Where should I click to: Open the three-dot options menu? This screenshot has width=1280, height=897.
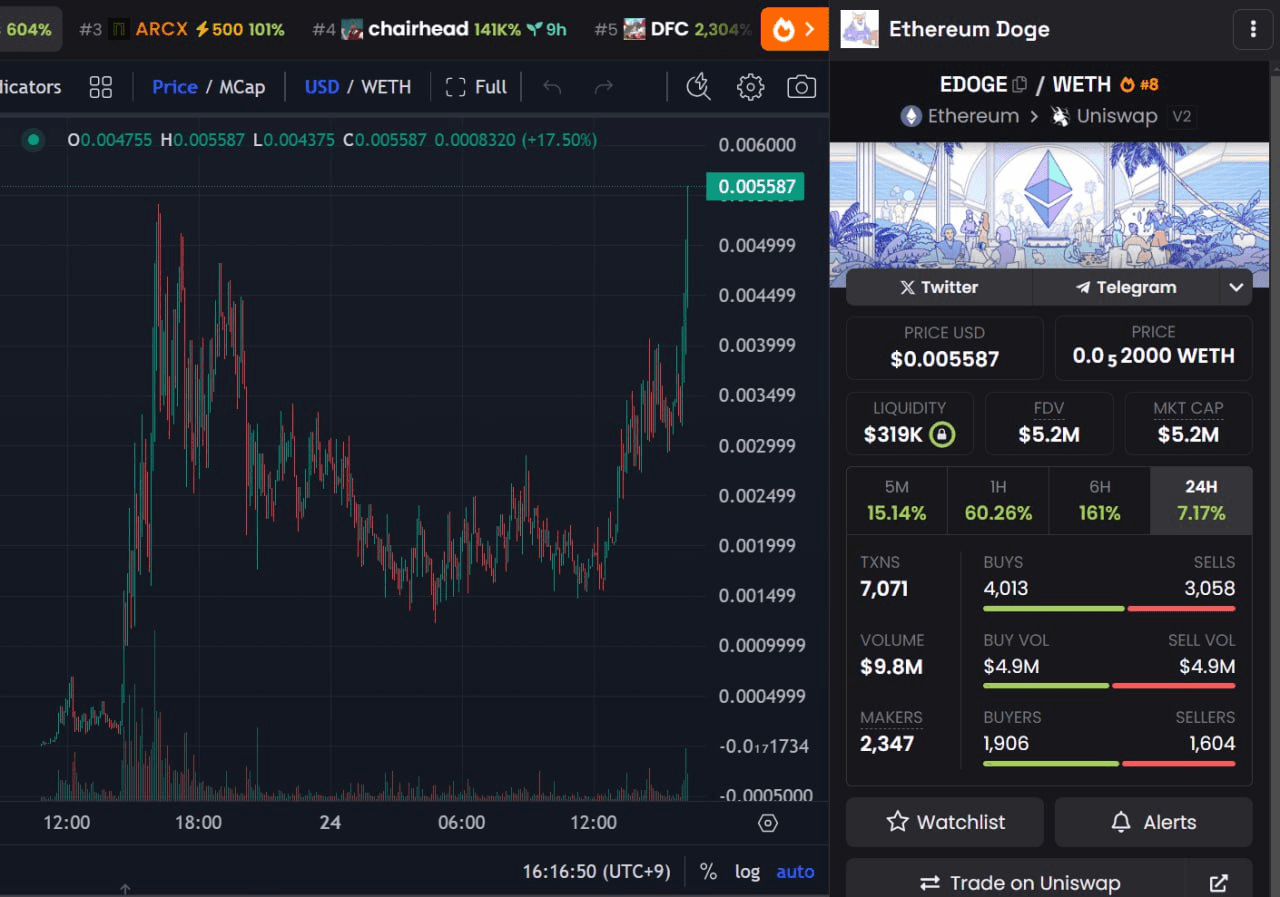[1253, 29]
